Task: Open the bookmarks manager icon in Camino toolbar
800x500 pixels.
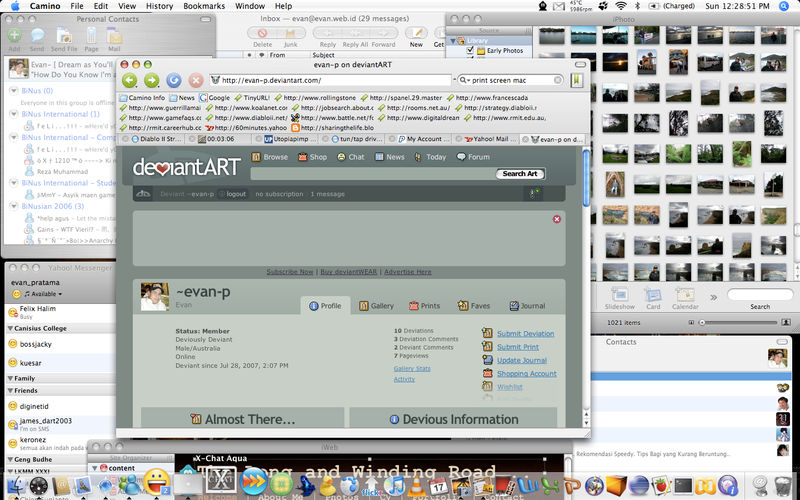Action: [577, 80]
